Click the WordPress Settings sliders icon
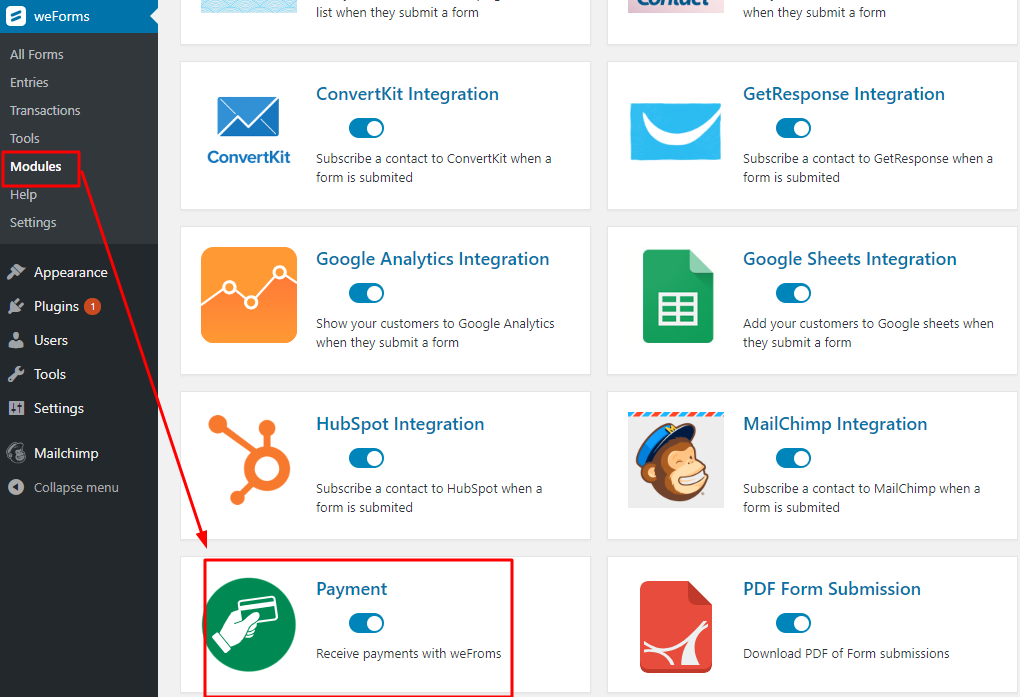 (16, 408)
